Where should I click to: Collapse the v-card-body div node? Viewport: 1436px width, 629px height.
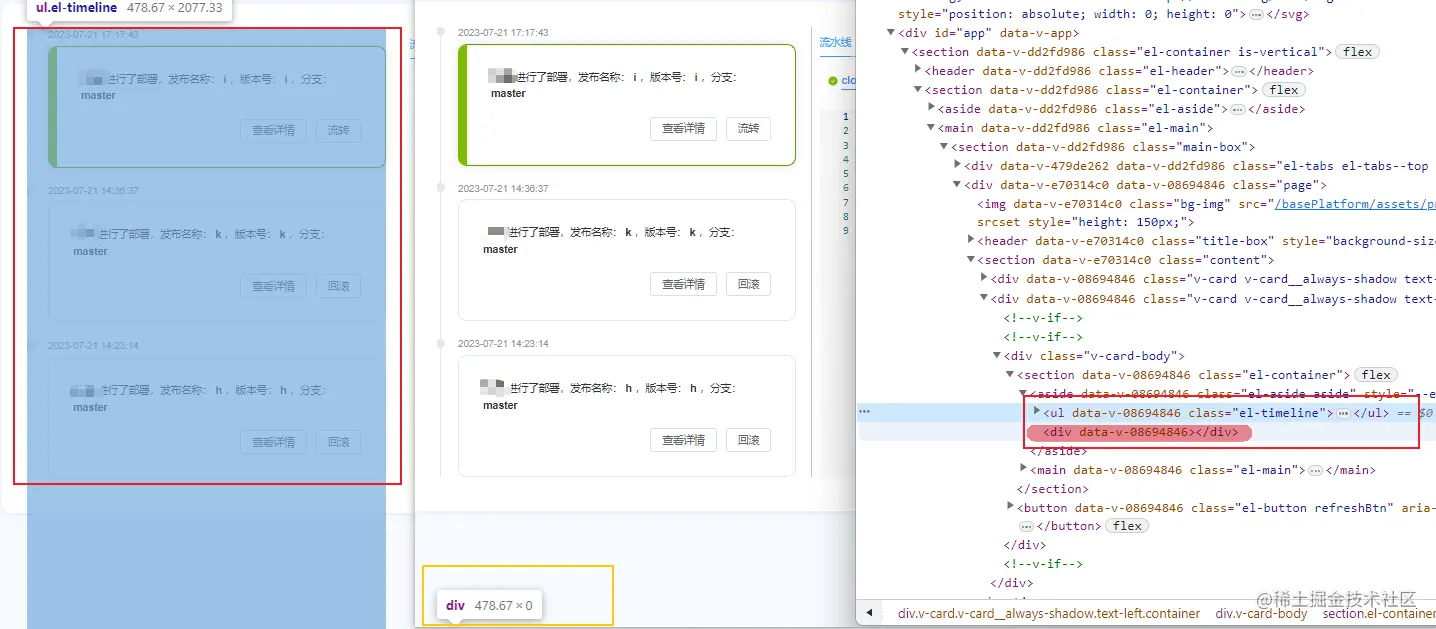pos(997,356)
